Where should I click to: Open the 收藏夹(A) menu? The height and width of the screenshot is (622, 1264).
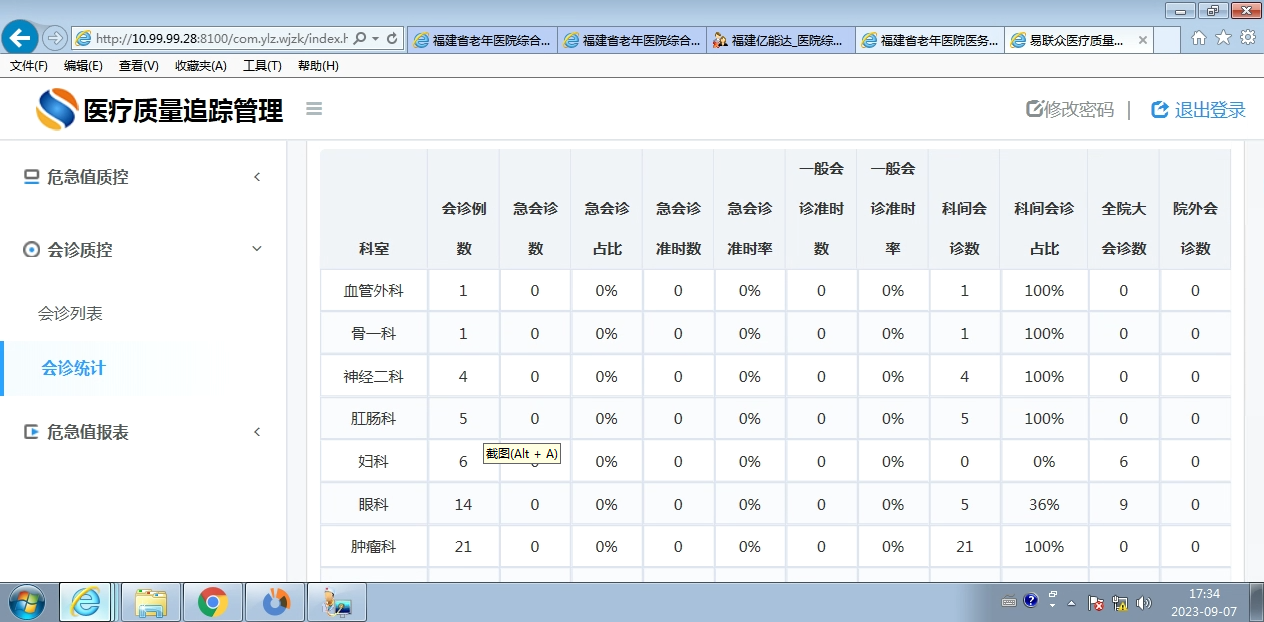(x=201, y=66)
